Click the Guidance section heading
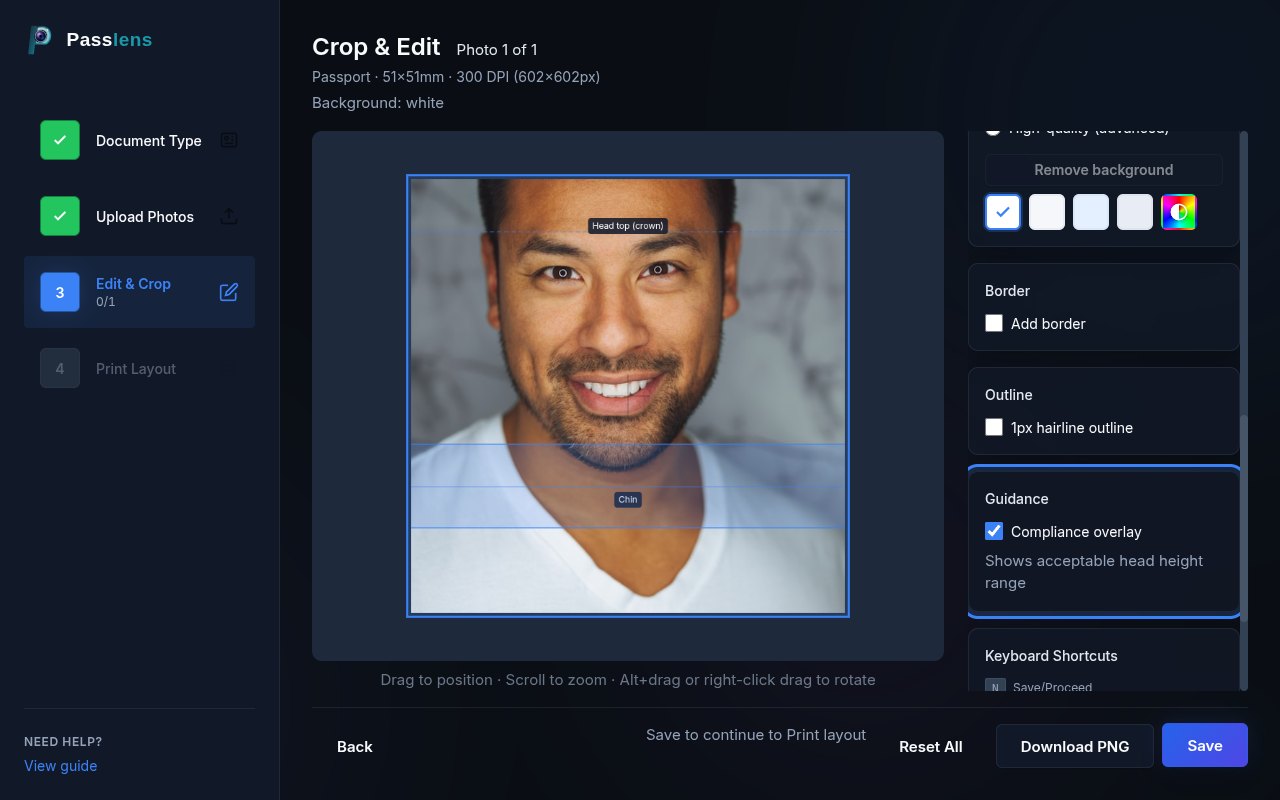The height and width of the screenshot is (800, 1280). 1017,498
